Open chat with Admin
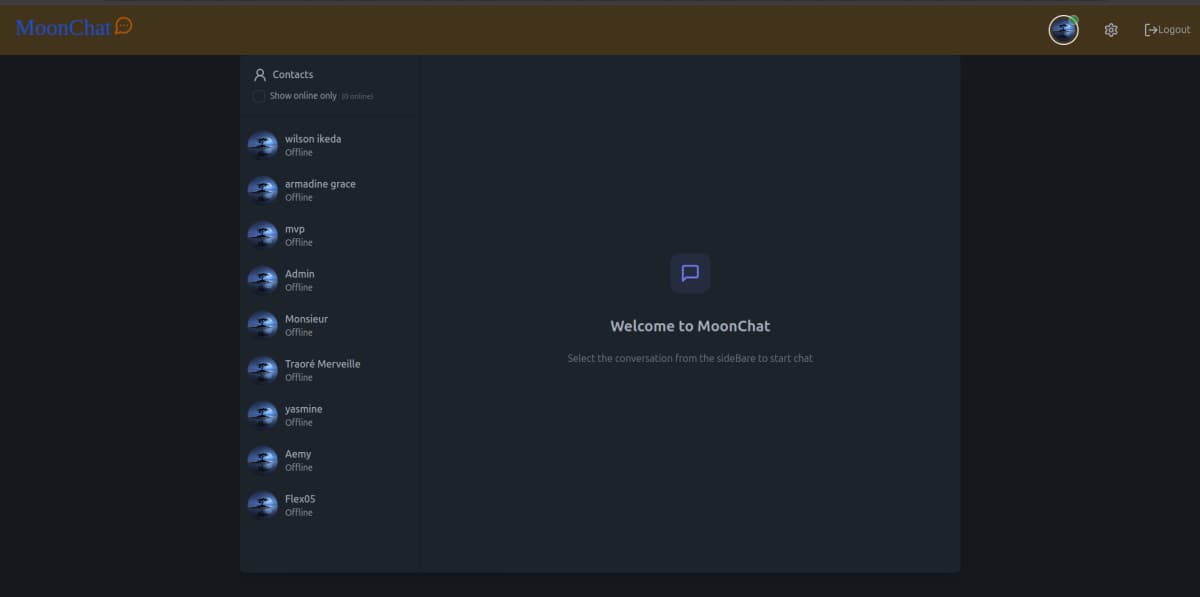Screen dimensions: 1200x597 pos(300,280)
